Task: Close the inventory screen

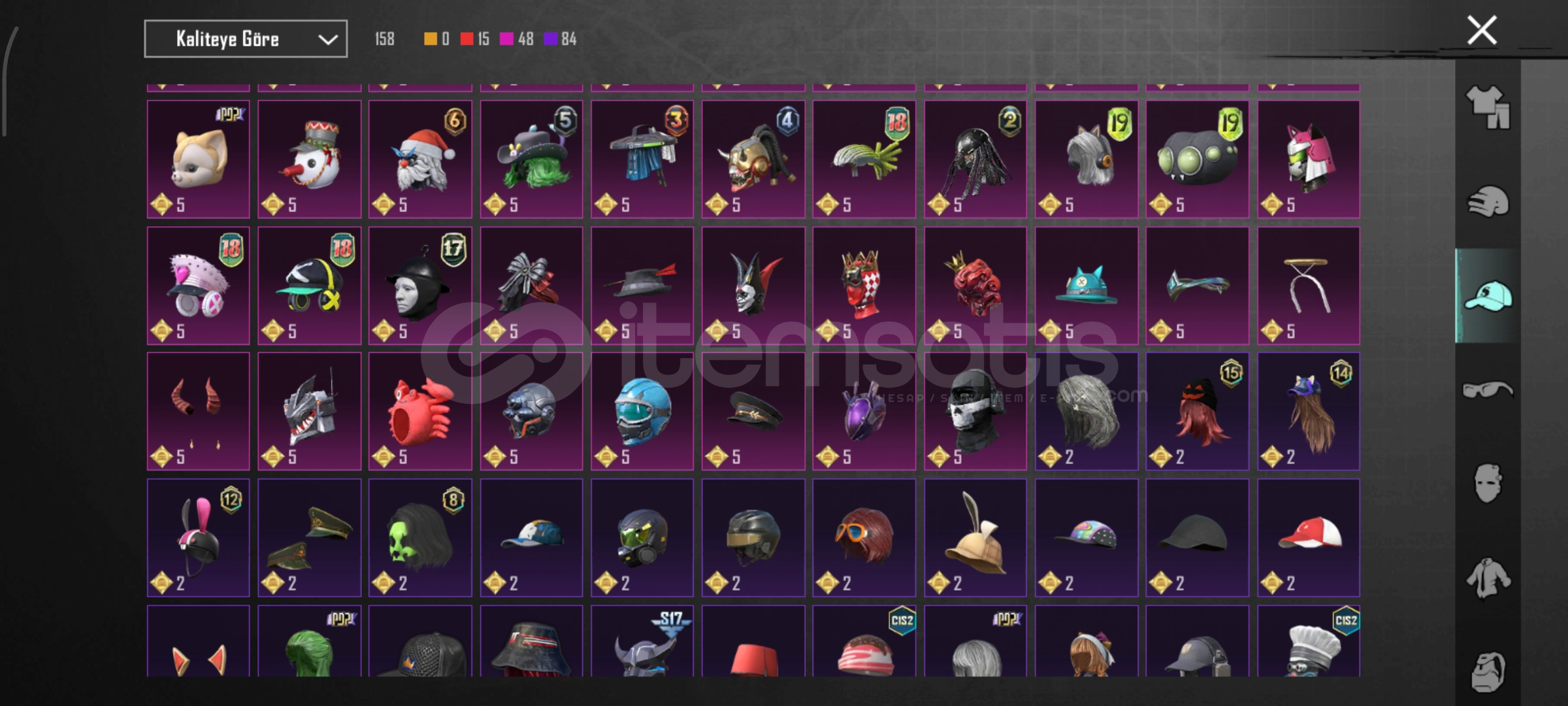Action: click(x=1482, y=31)
